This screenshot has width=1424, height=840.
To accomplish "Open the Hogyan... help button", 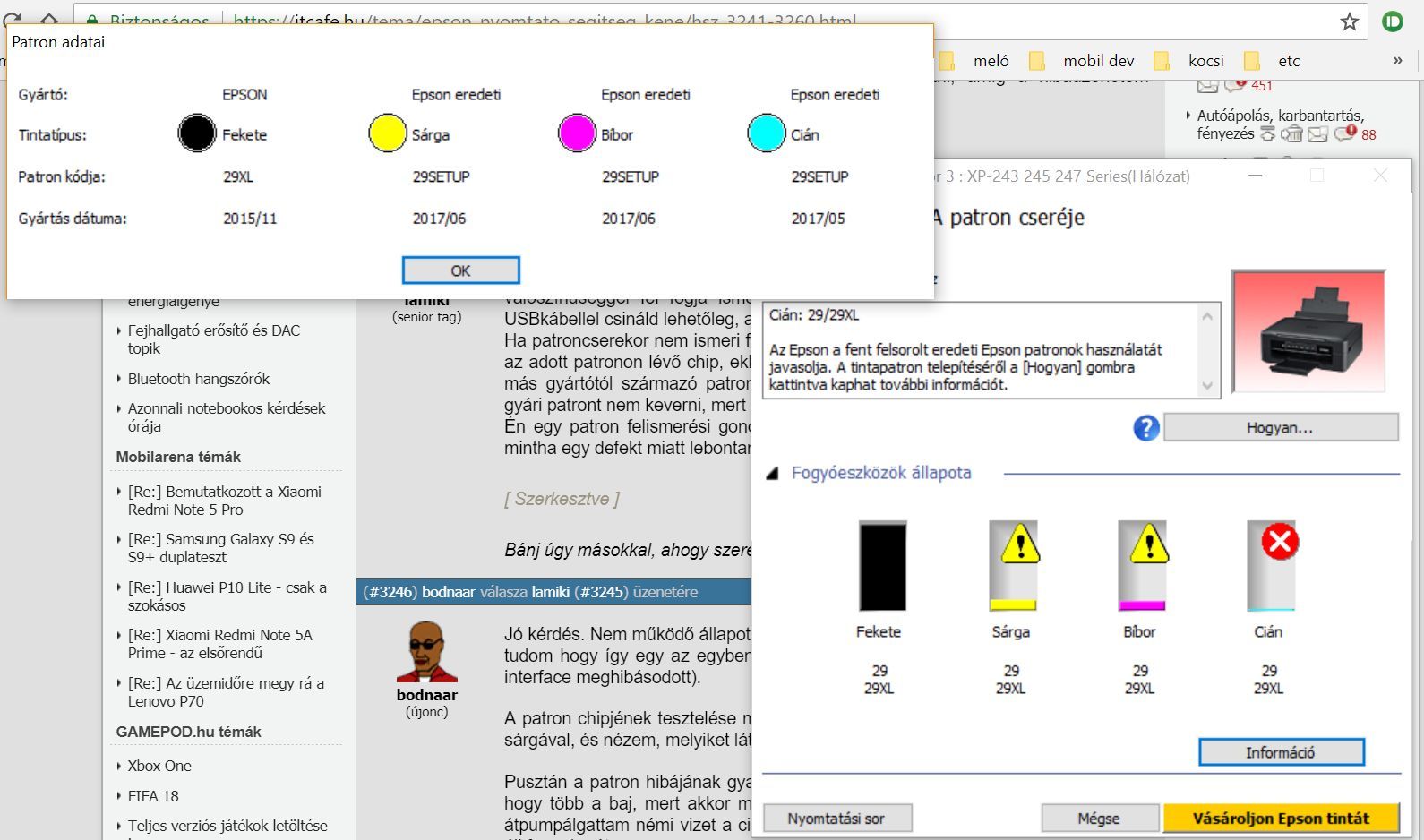I will (x=1280, y=428).
